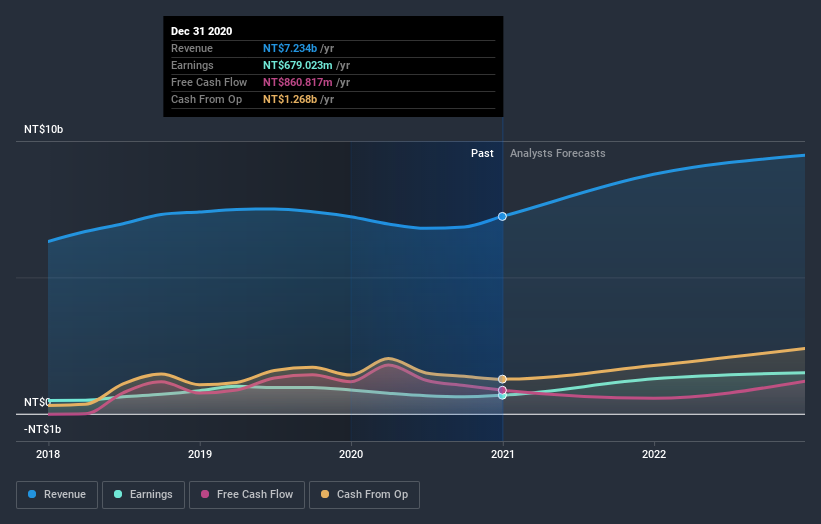Toggle the Cash From Op legend button

(x=364, y=495)
